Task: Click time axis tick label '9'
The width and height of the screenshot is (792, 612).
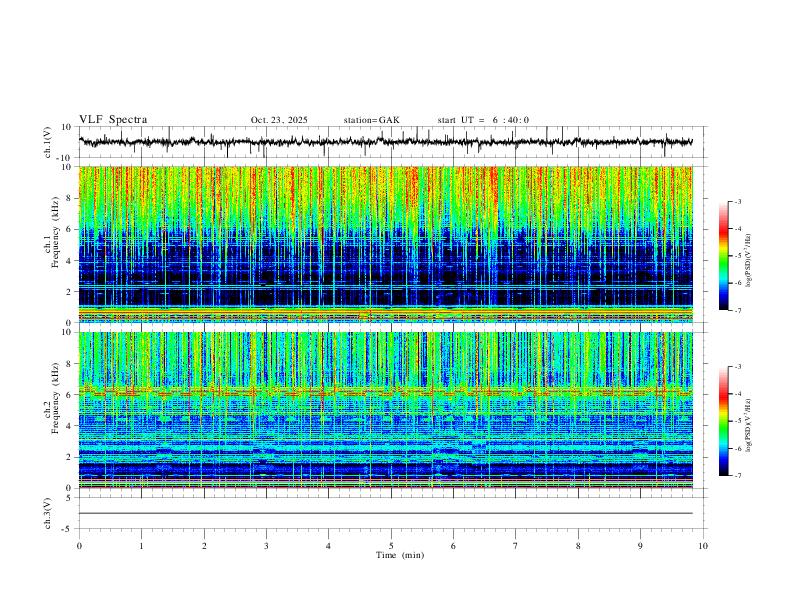Action: point(640,546)
